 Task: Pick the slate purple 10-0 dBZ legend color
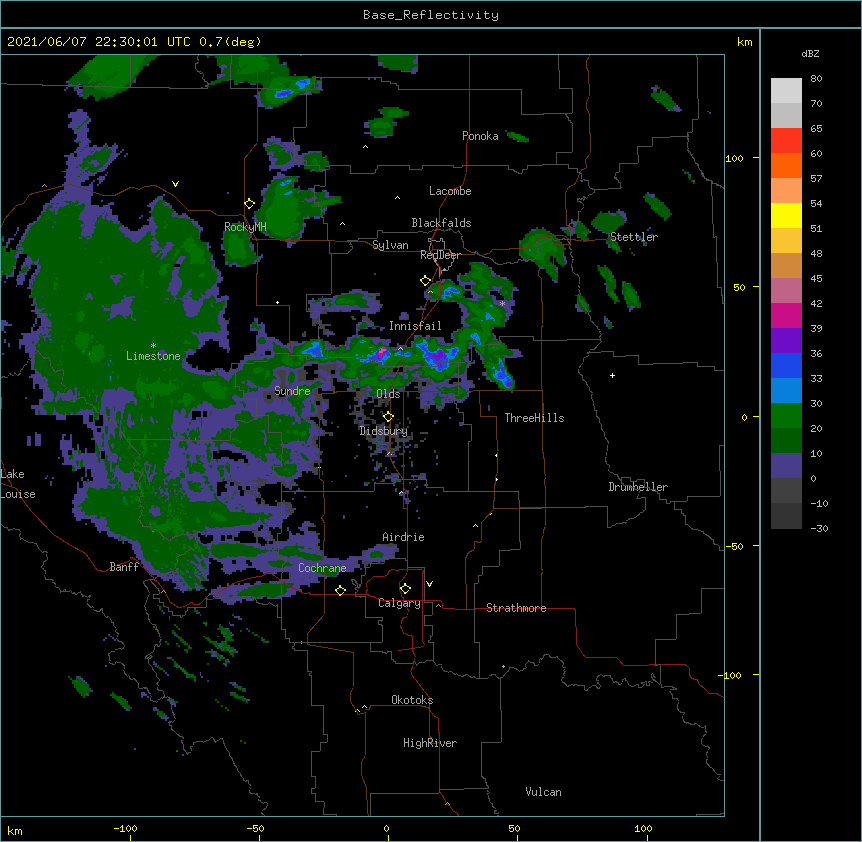click(786, 466)
